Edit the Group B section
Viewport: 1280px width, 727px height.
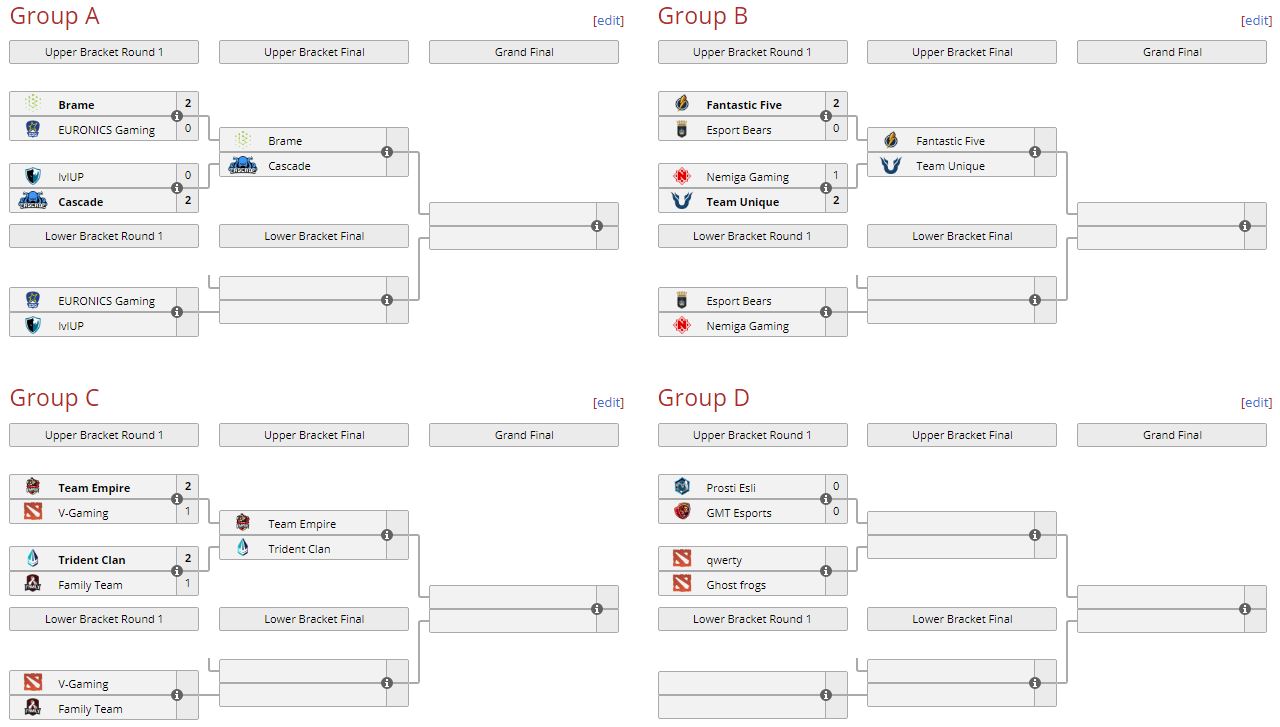1256,20
